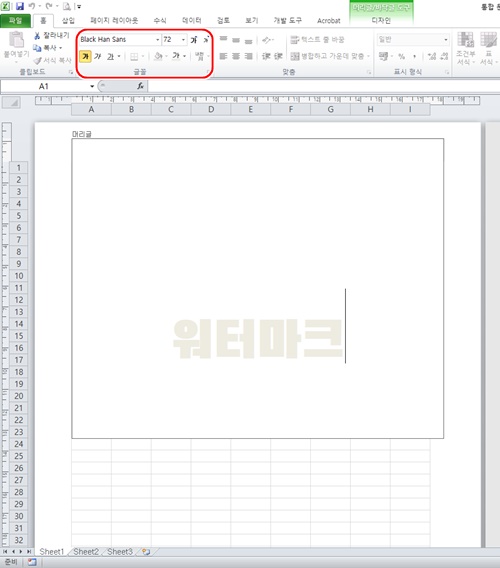Viewport: 500px width, 568px height.
Task: Open the Alignment (맞춤) dialog launcher
Action: (368, 72)
